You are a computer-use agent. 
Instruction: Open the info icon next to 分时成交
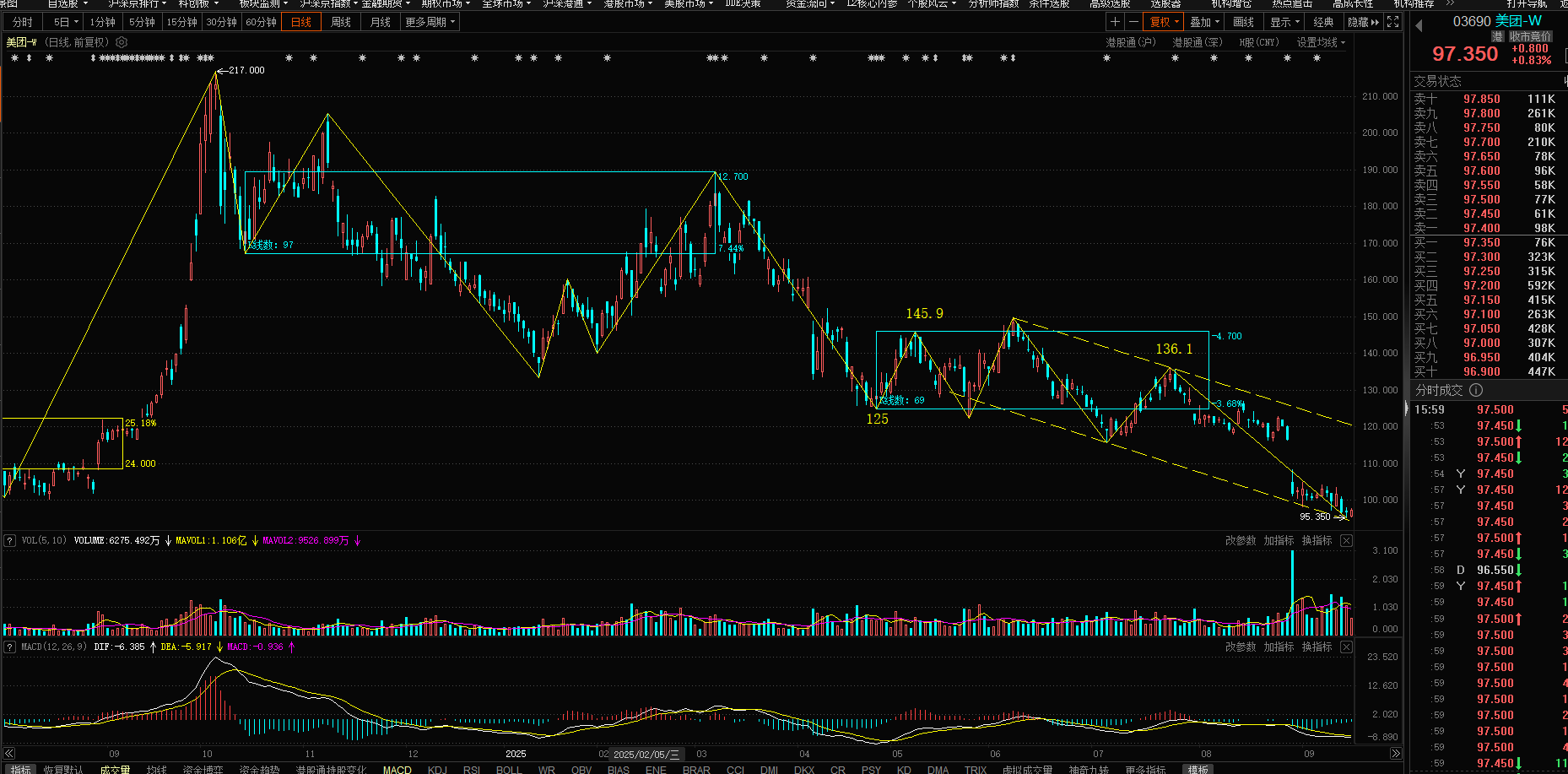[x=1476, y=390]
